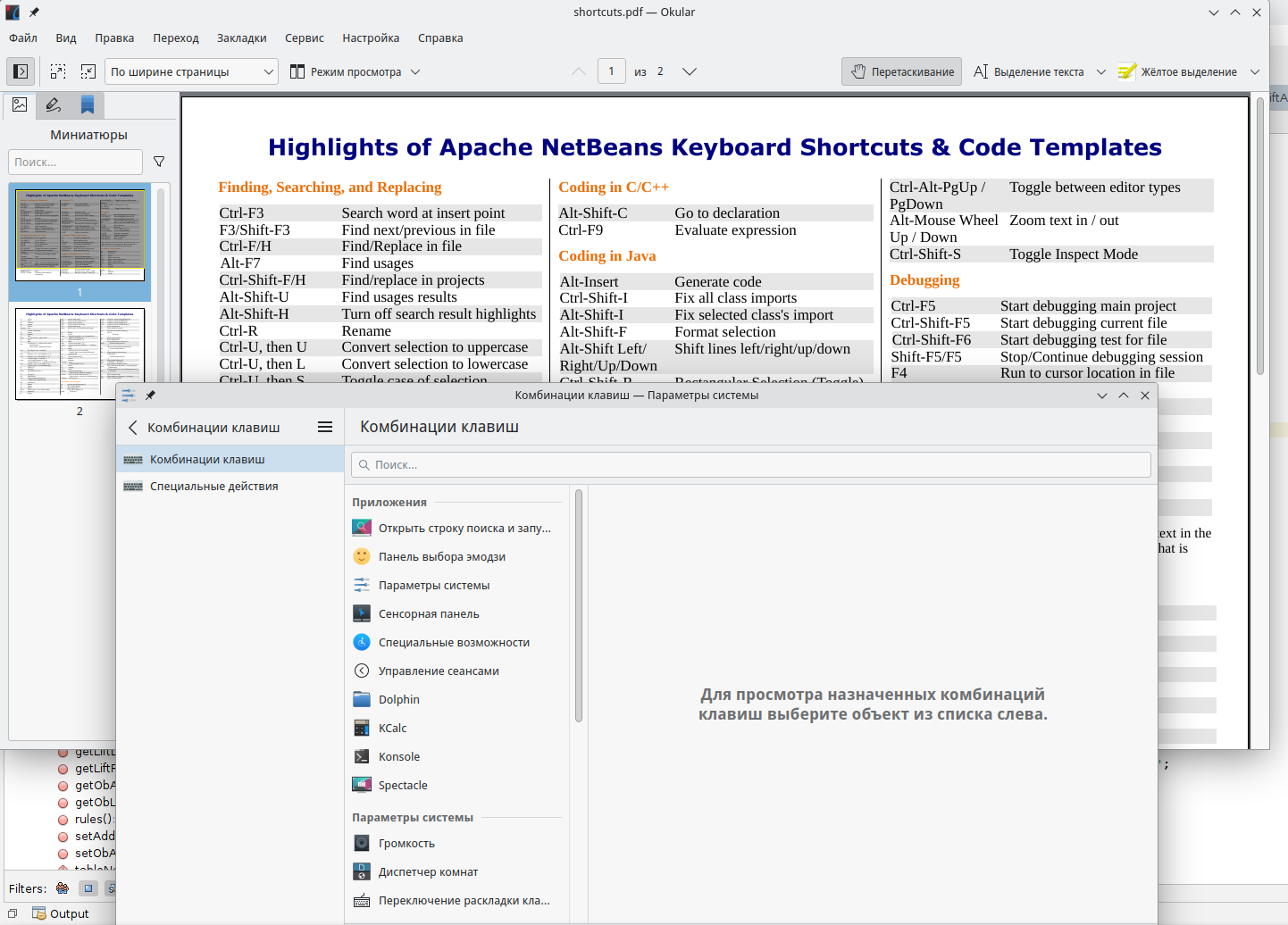Click the thumbnails filter funnel icon

click(159, 162)
